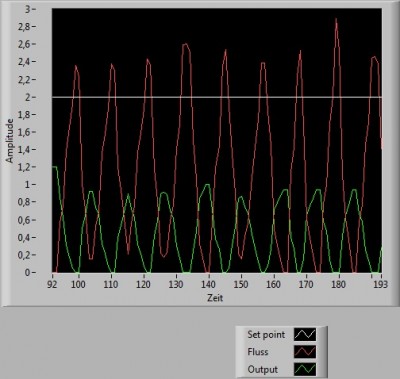Click the Zeit x-axis label

coord(215,298)
